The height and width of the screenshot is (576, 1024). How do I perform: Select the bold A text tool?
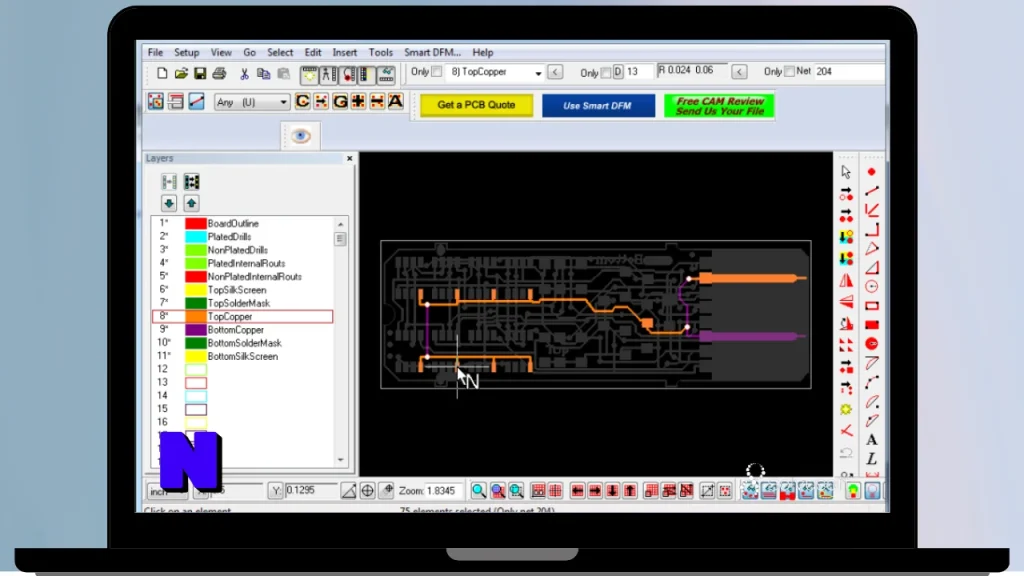[x=871, y=440]
